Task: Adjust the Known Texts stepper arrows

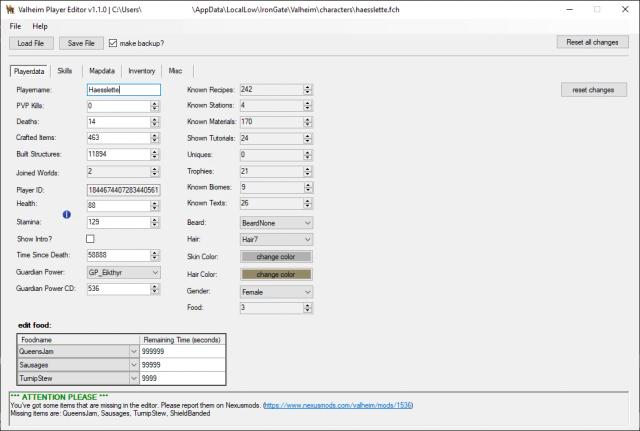Action: point(308,203)
